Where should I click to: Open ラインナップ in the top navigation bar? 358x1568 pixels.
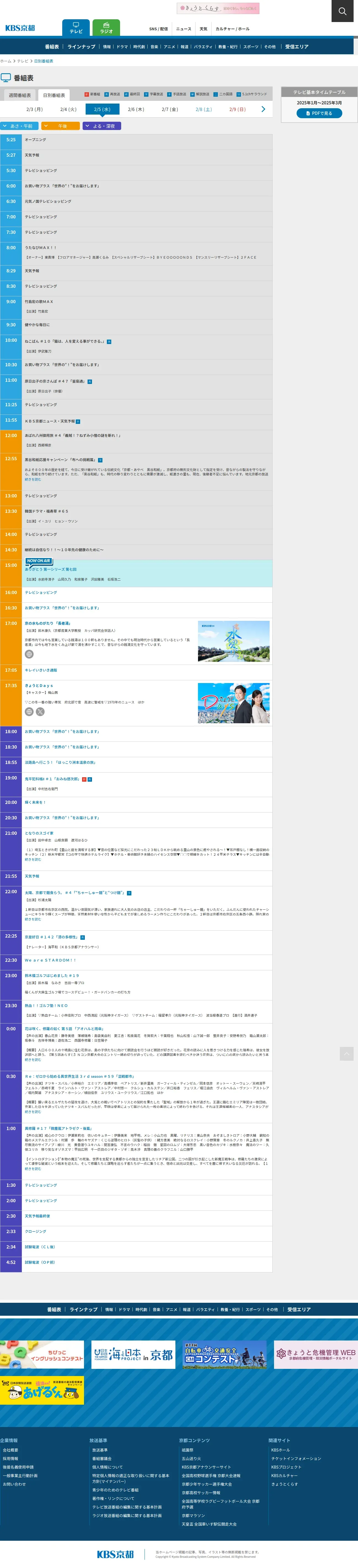click(x=82, y=47)
